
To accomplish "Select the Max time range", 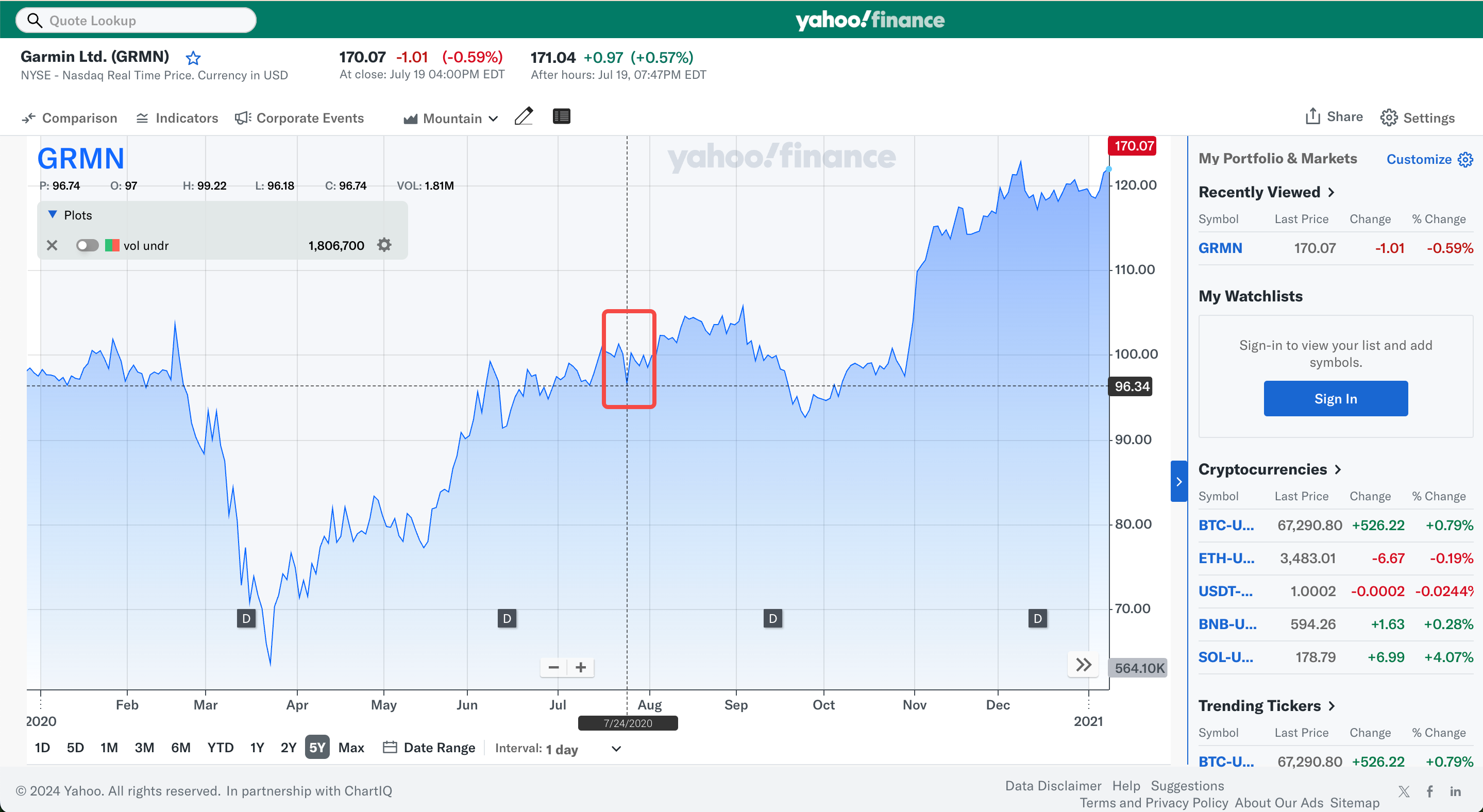I will [351, 748].
